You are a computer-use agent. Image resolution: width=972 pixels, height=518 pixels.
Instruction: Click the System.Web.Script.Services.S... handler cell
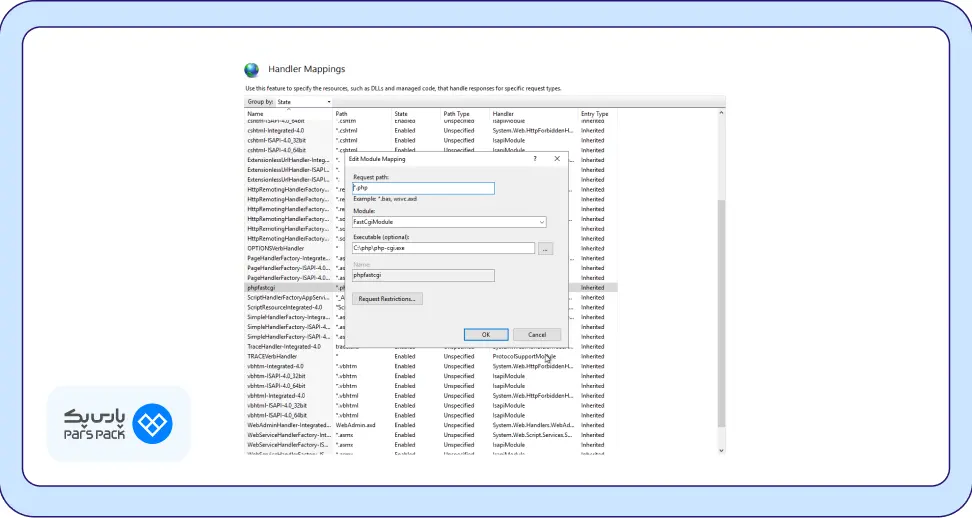point(532,435)
